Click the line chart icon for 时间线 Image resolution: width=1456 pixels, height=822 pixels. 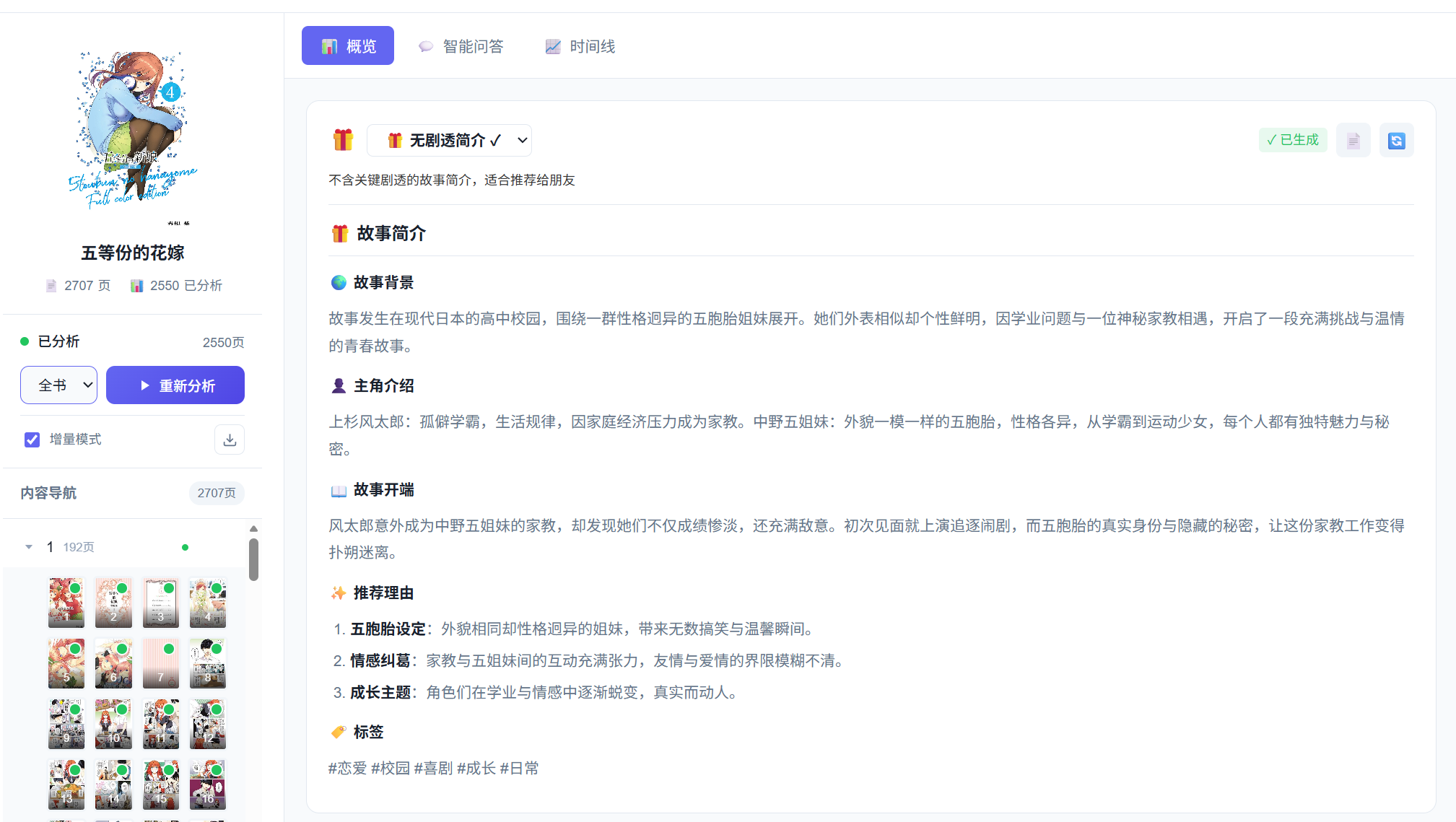pyautogui.click(x=553, y=46)
